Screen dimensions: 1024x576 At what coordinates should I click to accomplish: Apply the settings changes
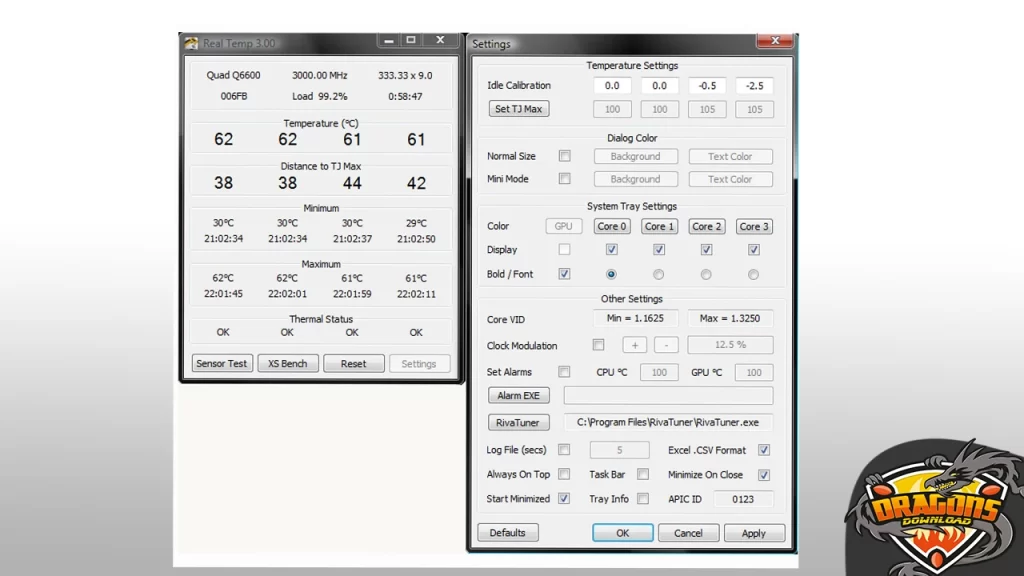click(x=754, y=533)
